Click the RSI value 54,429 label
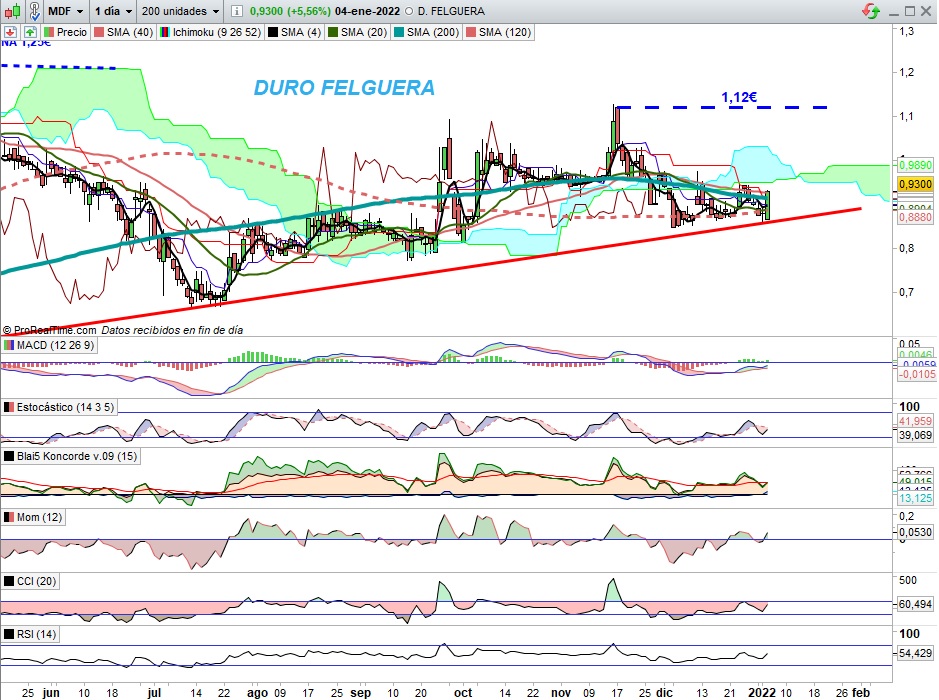Screen dimensions: 939x700 916,653
